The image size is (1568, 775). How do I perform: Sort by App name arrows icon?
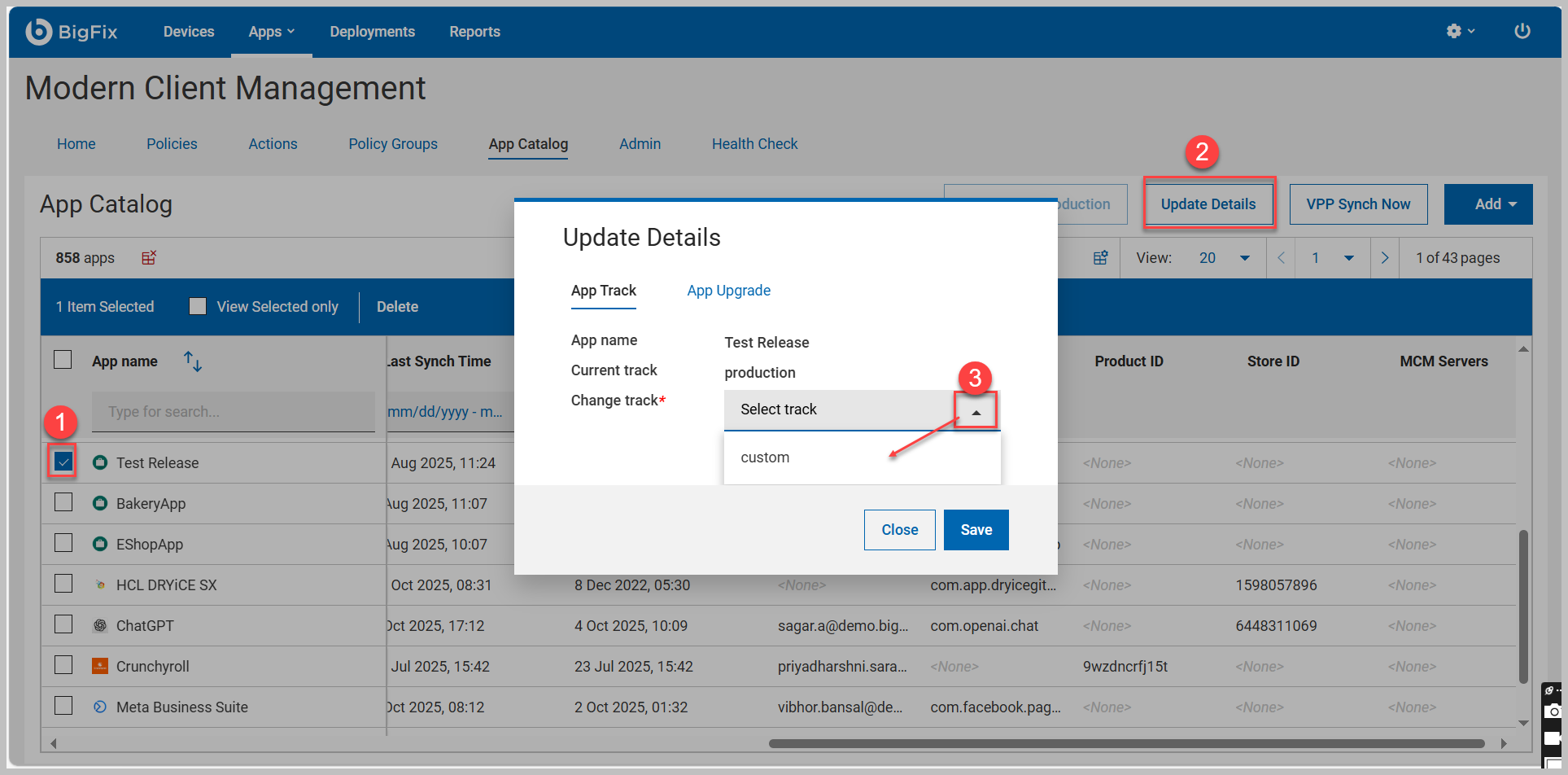click(x=193, y=361)
